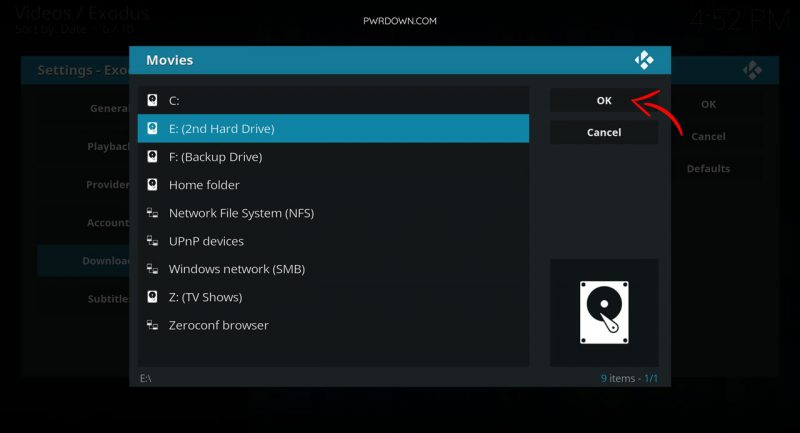The width and height of the screenshot is (800, 433).
Task: Click the F: Backup Drive disk icon
Action: (152, 156)
